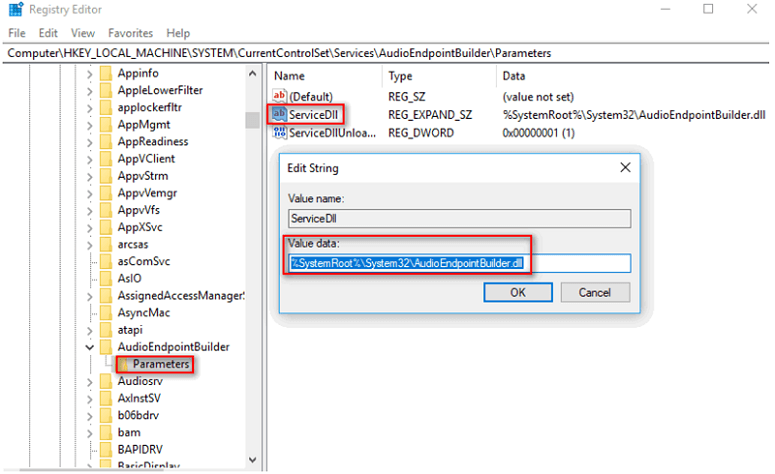Viewport: 775px width, 474px height.
Task: Select the AudioEndpointBuilder folder icon
Action: tap(106, 347)
